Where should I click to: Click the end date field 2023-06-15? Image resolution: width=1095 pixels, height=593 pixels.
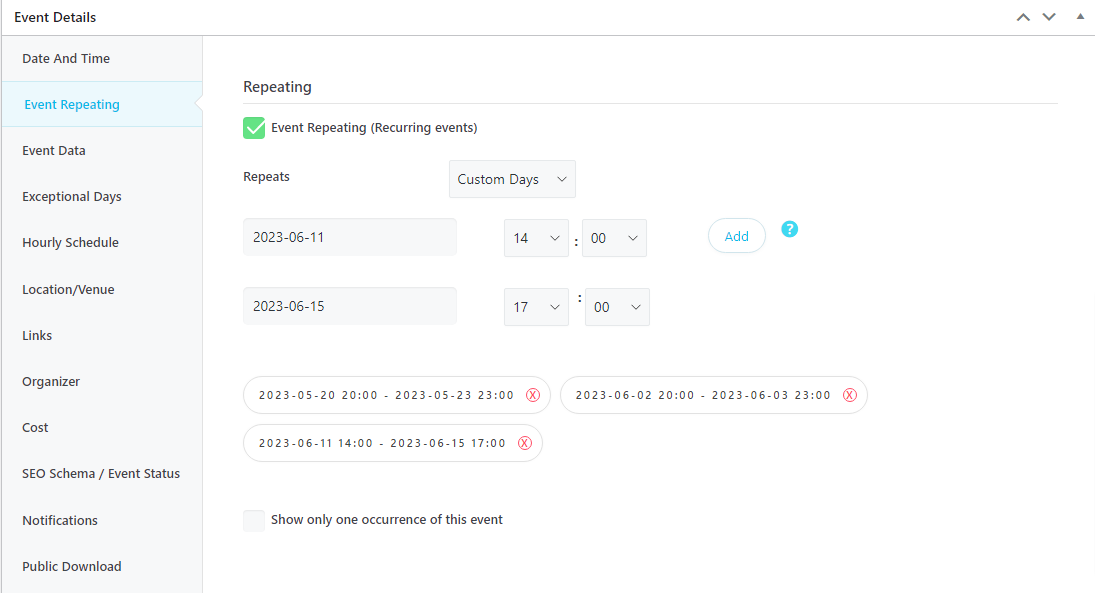pyautogui.click(x=350, y=306)
